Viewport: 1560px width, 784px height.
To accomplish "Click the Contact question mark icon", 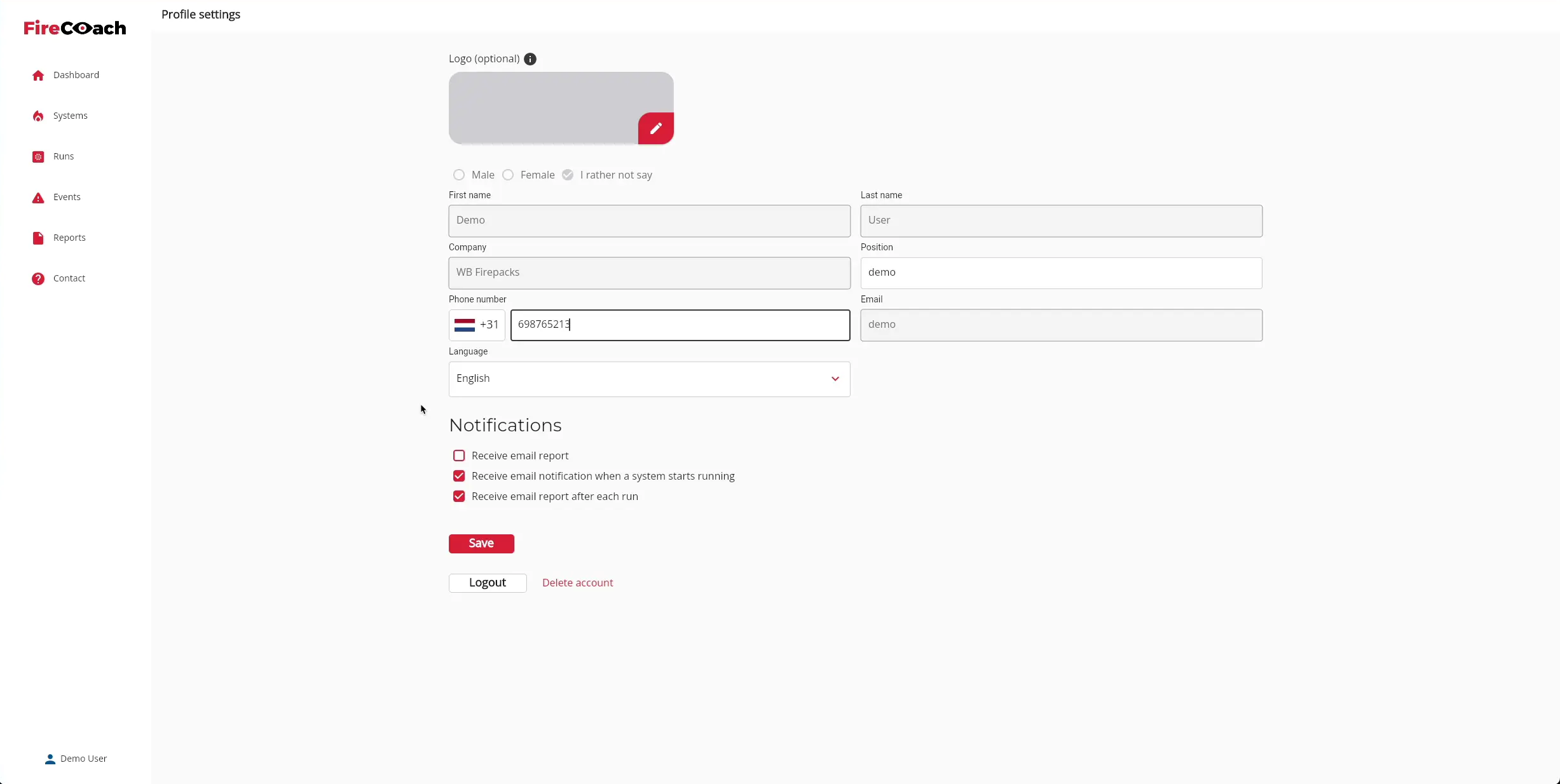I will 38,279.
